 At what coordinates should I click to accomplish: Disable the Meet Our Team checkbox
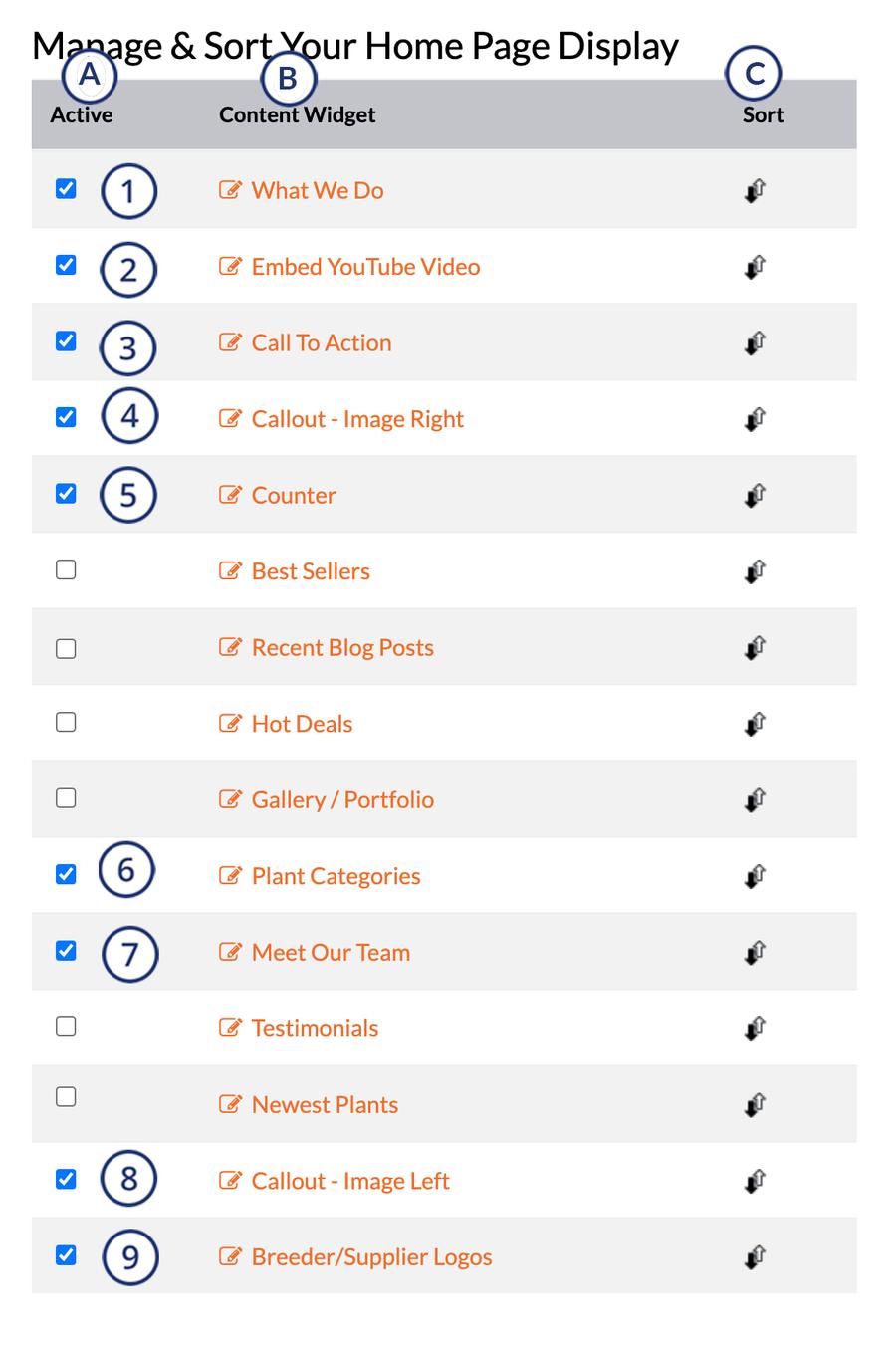66,951
